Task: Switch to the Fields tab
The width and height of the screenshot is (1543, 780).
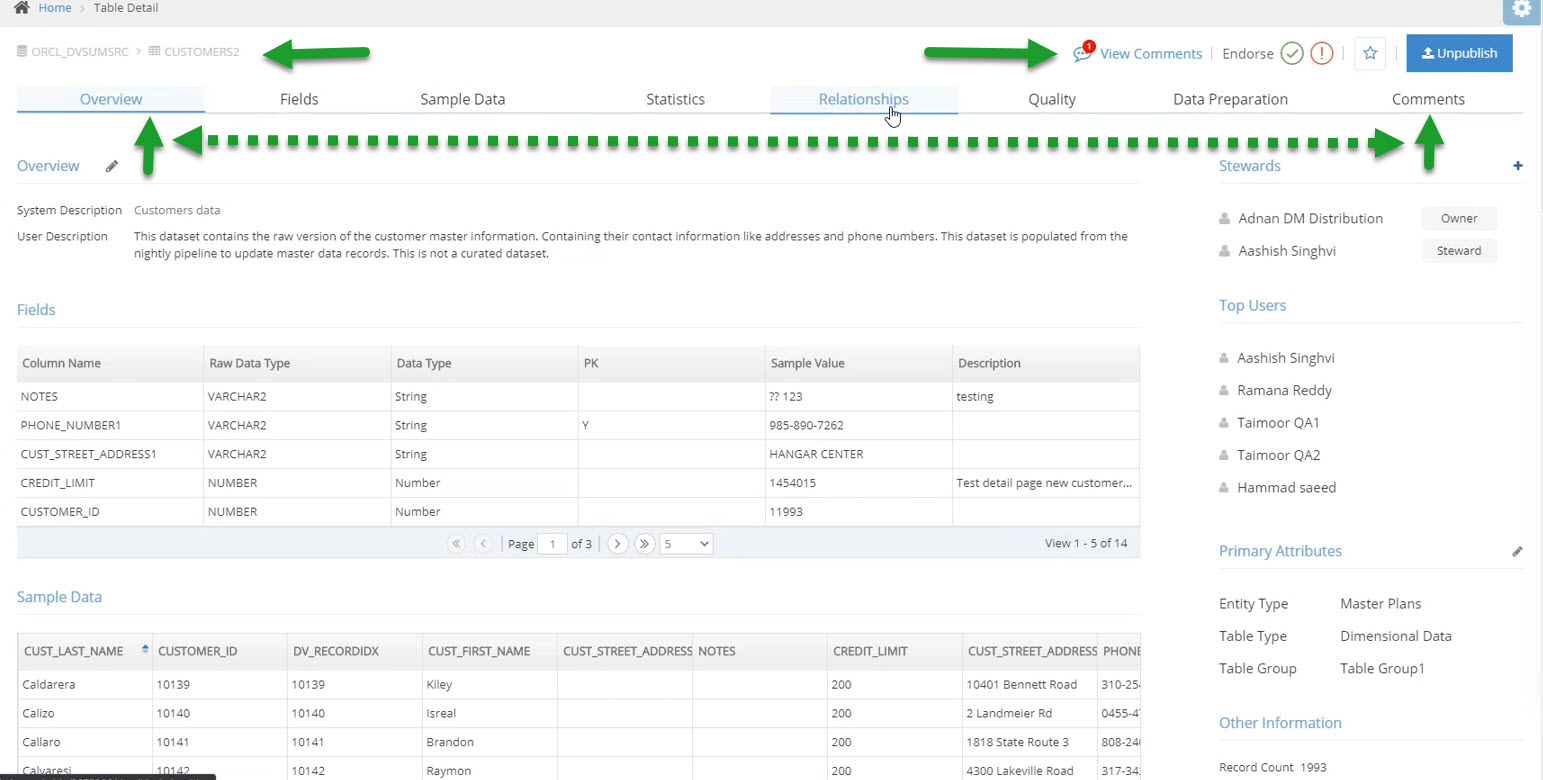Action: coord(299,99)
